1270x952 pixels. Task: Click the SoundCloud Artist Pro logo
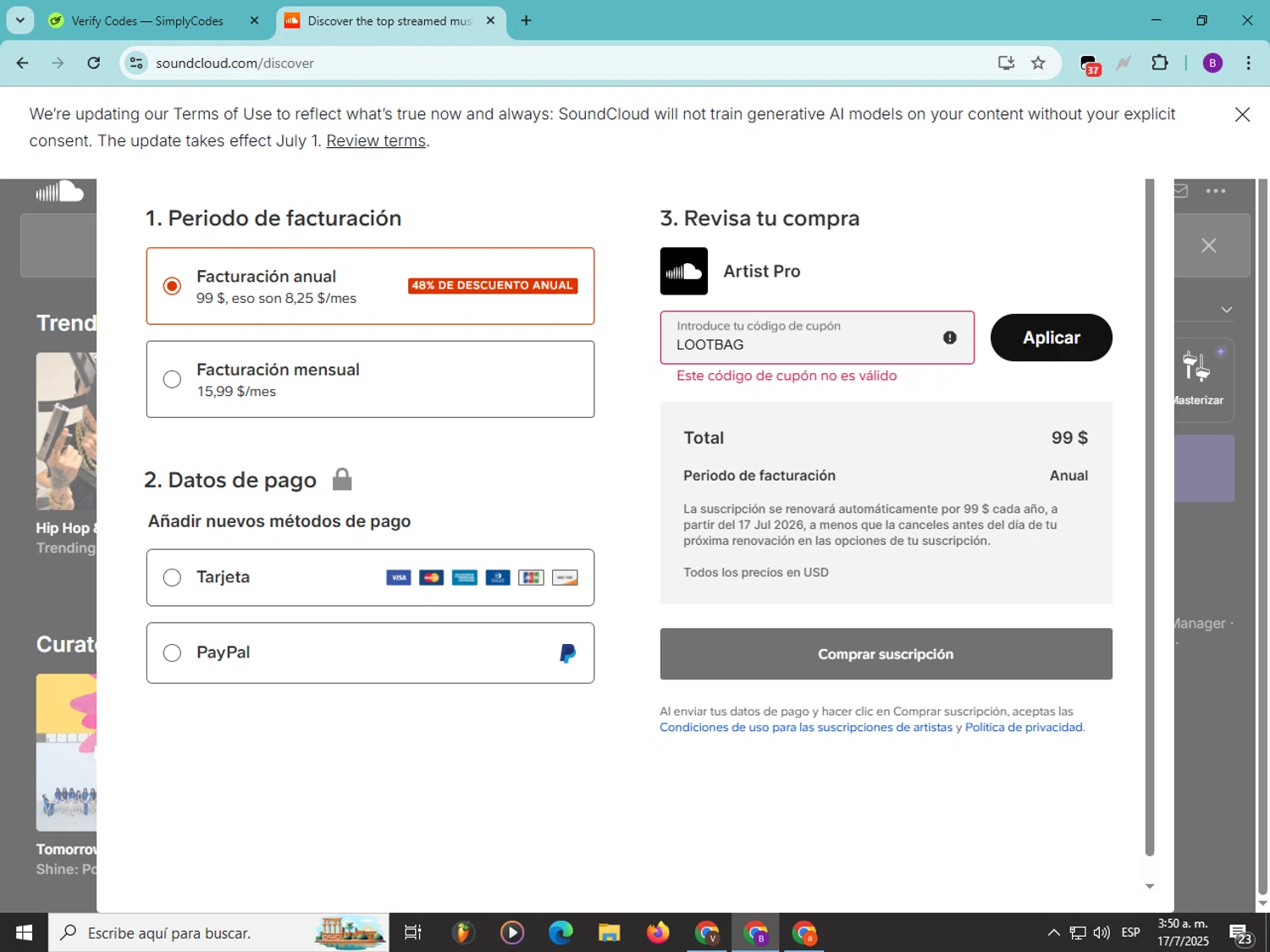(x=683, y=271)
